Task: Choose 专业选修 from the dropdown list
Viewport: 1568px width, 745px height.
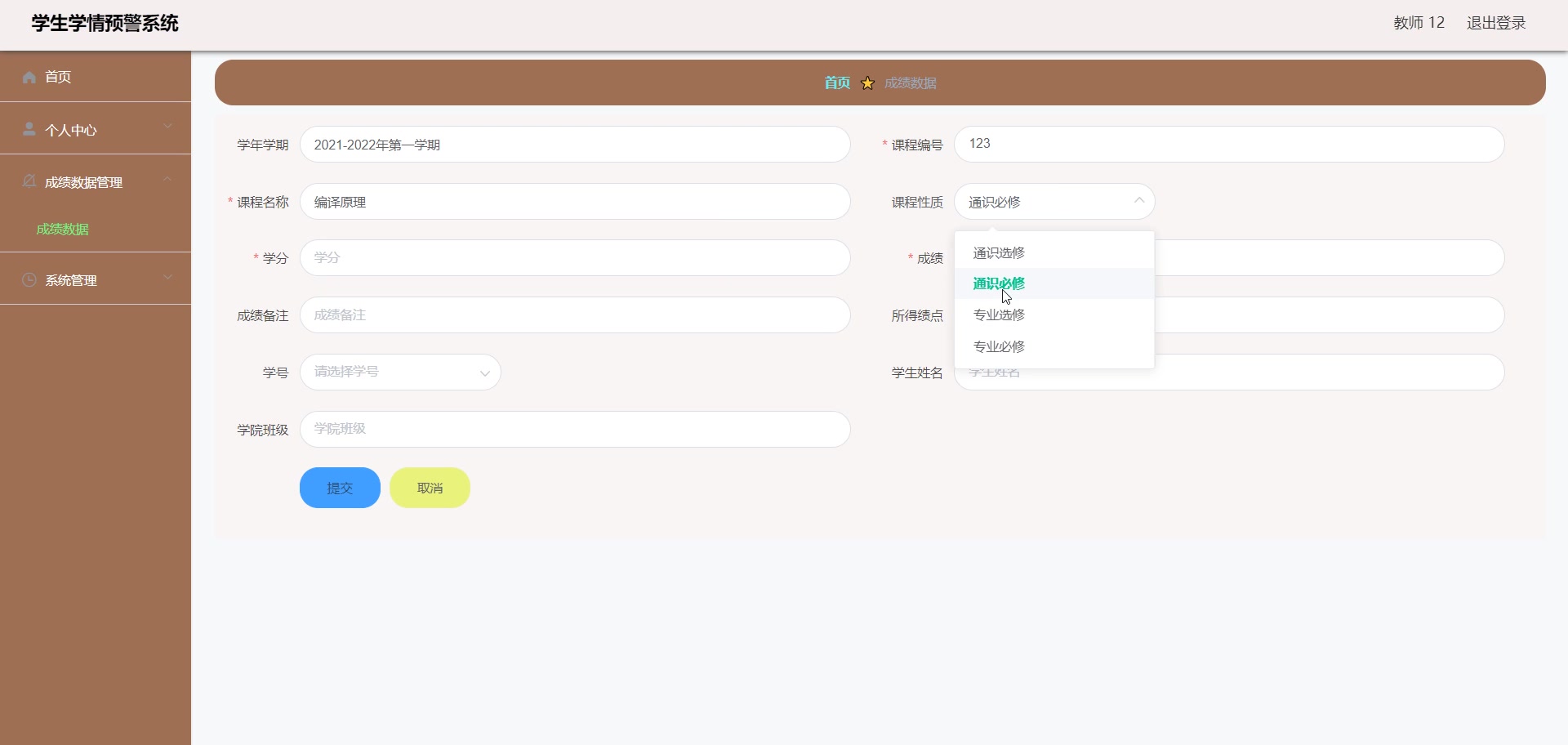Action: point(1054,315)
